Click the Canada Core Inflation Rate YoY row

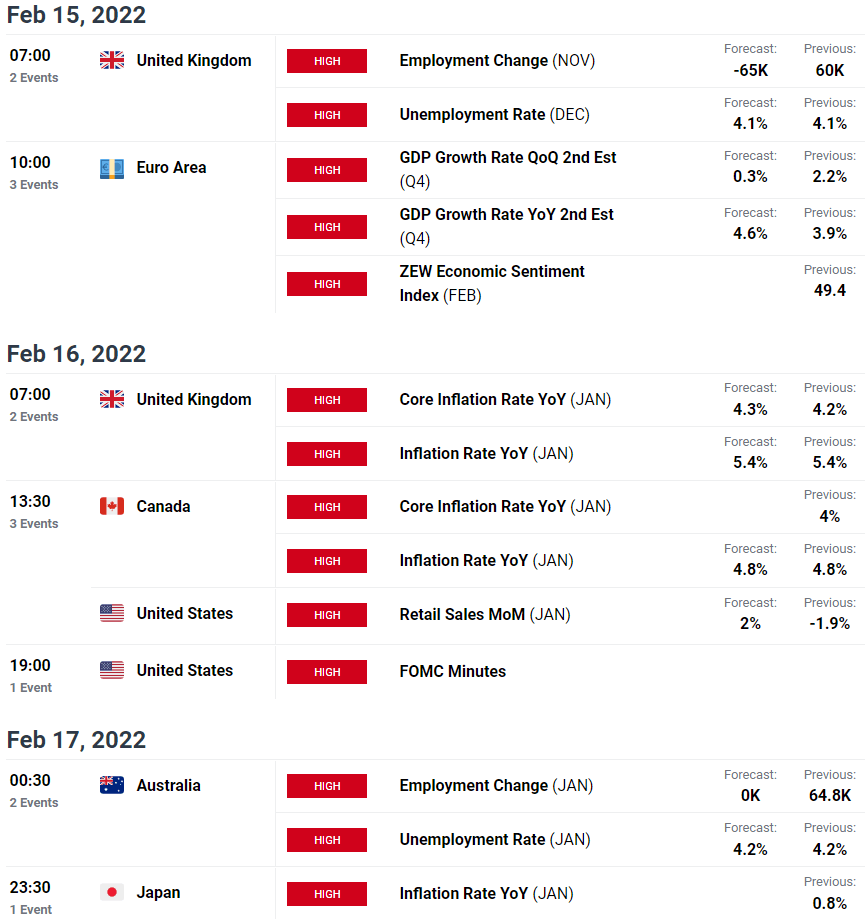(570, 506)
